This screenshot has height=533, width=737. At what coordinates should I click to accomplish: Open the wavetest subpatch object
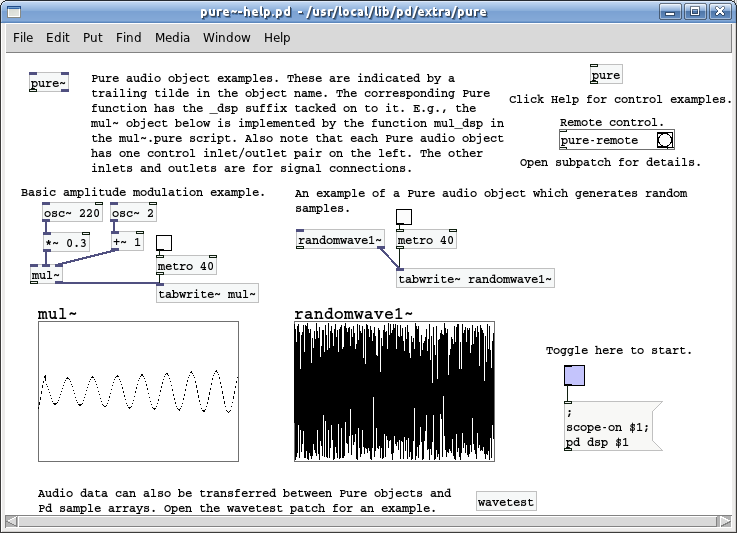click(x=506, y=502)
